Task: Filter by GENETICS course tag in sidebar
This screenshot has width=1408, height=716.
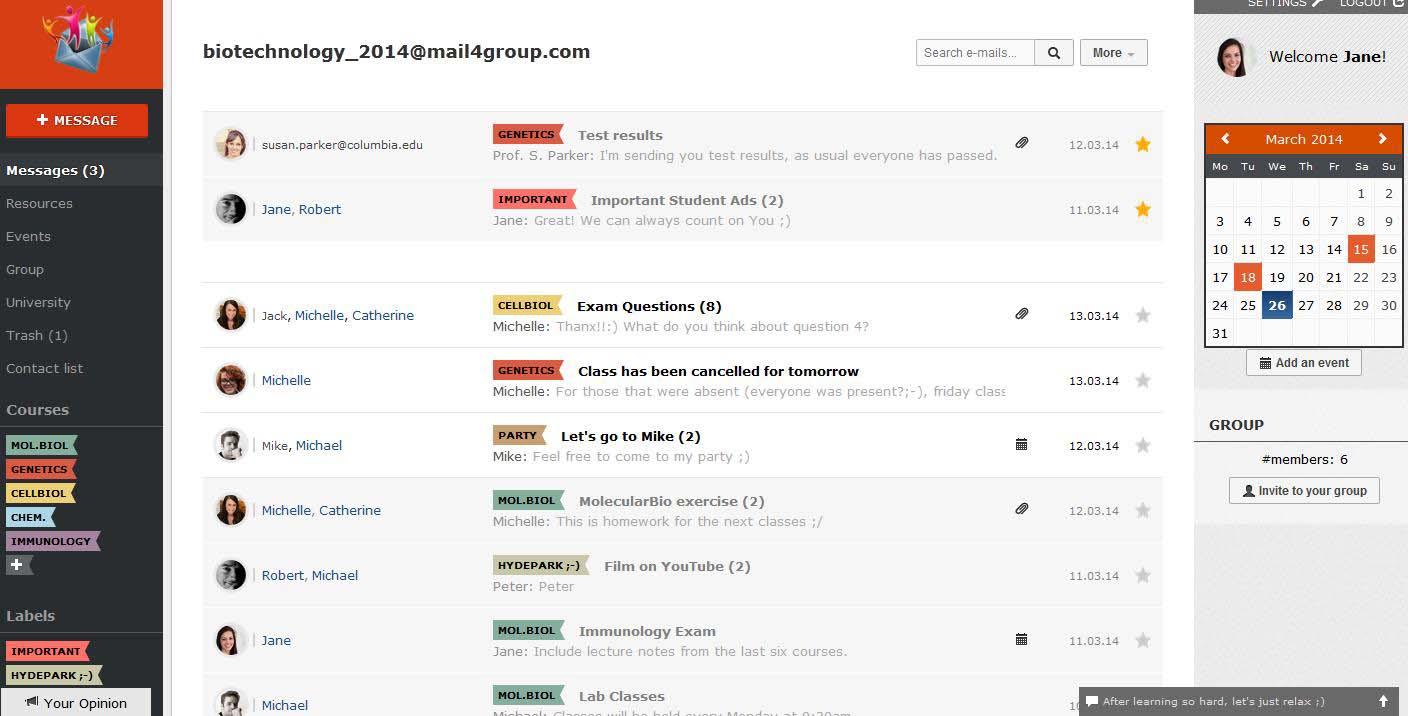Action: coord(40,469)
